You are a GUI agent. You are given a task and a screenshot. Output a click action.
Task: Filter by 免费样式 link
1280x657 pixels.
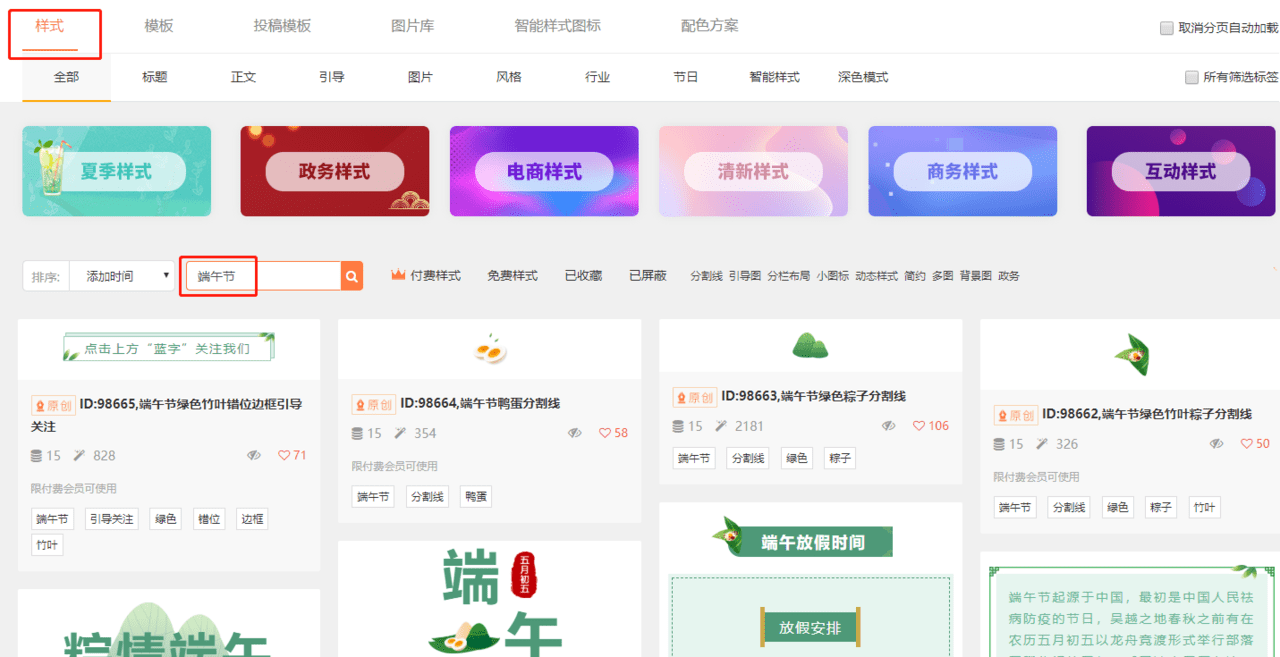coord(512,276)
